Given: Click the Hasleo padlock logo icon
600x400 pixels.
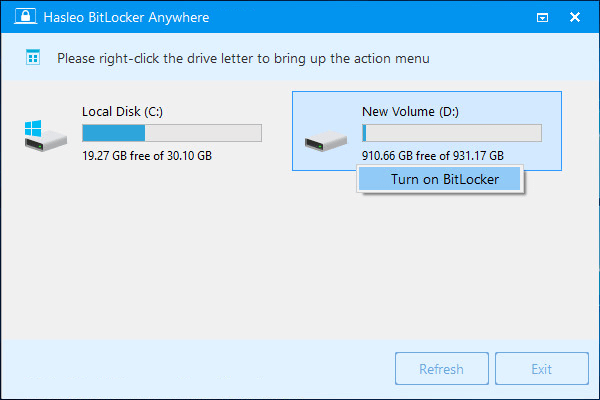Looking at the screenshot, I should pos(25,16).
